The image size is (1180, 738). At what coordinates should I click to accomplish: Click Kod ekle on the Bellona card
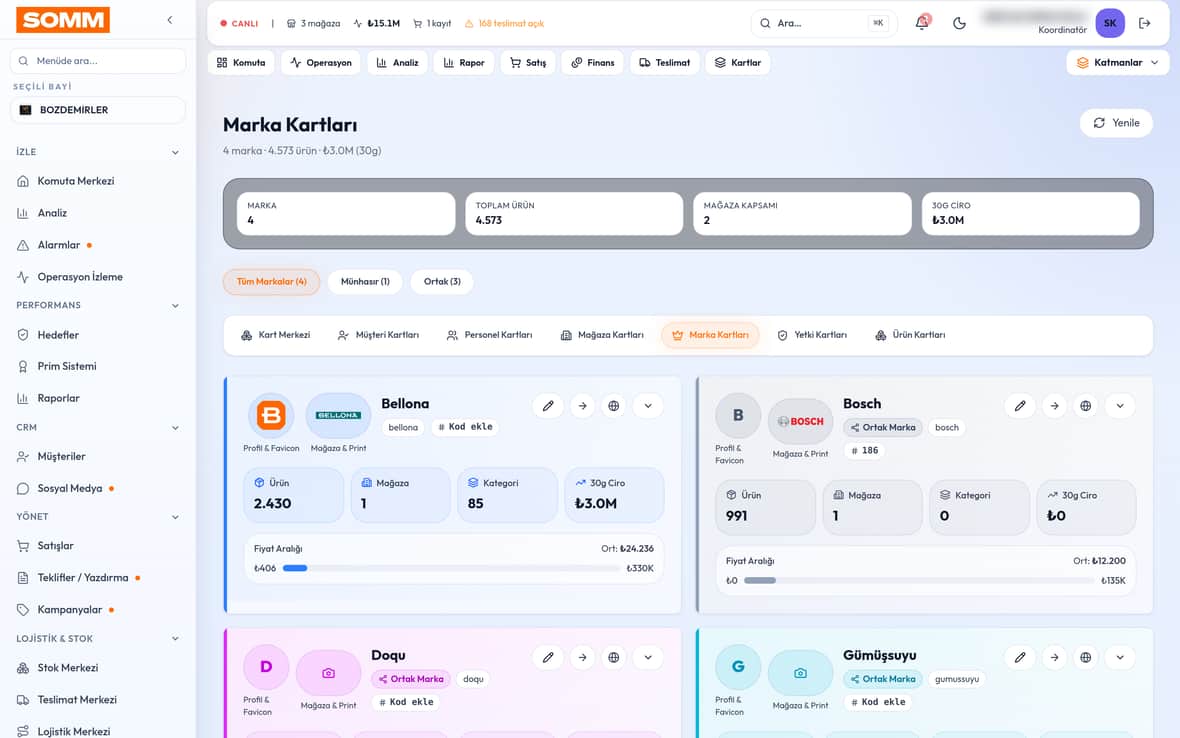pyautogui.click(x=465, y=427)
